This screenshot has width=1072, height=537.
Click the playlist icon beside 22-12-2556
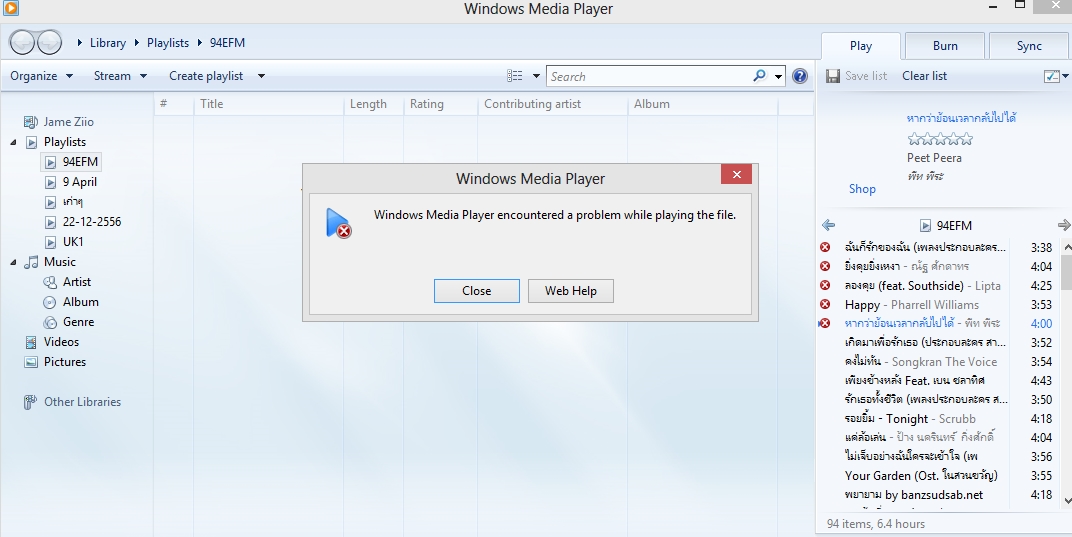pos(51,222)
